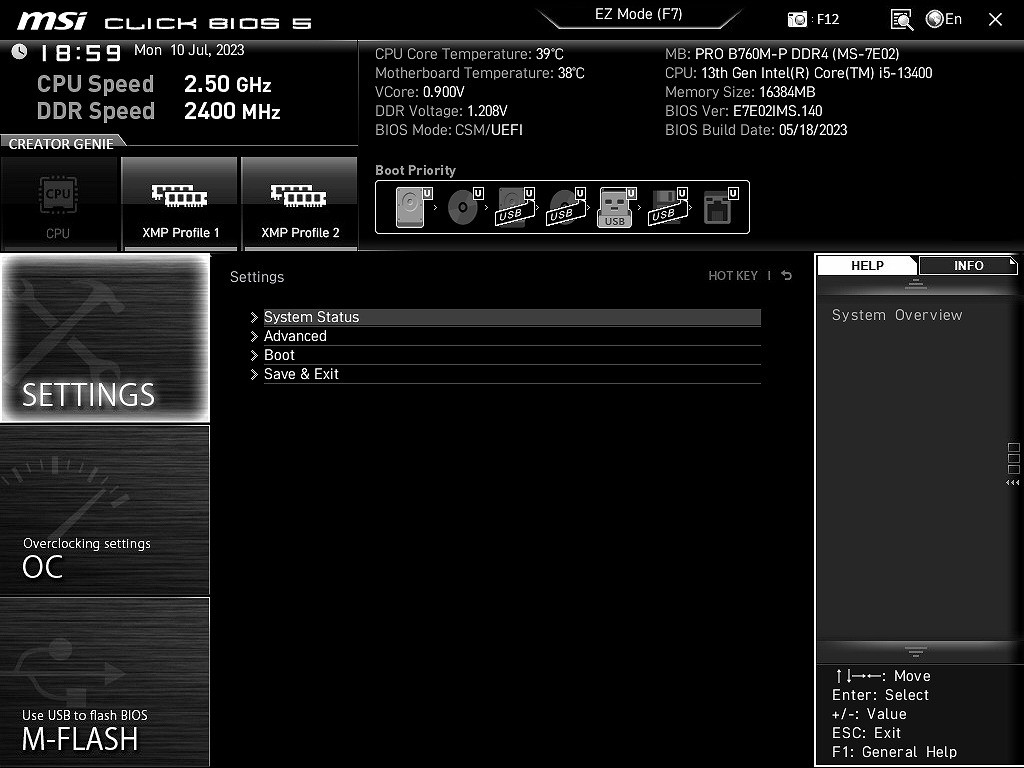Screen dimensions: 1024x768
Task: Click the help panel scroll-down handle
Action: [x=916, y=650]
